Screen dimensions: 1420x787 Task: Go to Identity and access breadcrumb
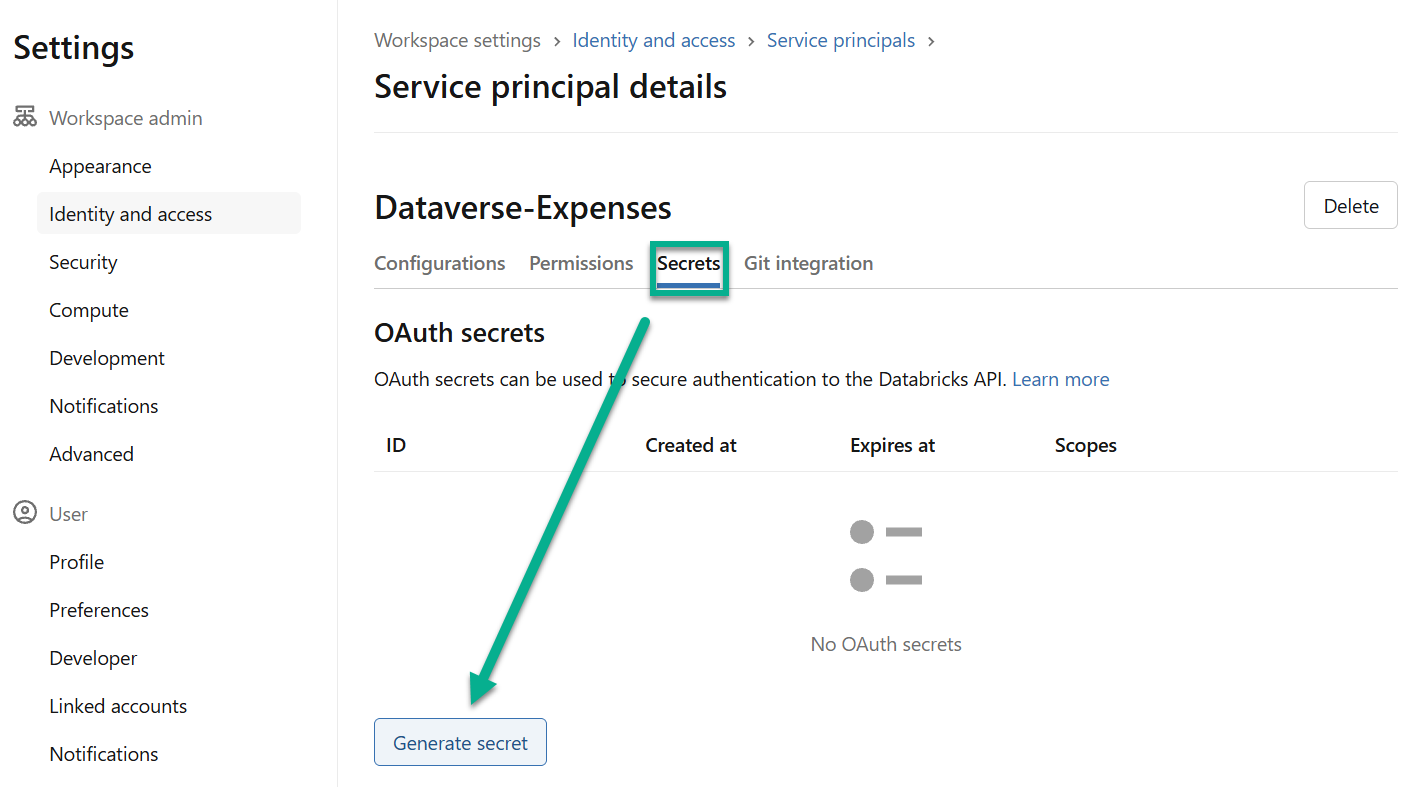(654, 40)
